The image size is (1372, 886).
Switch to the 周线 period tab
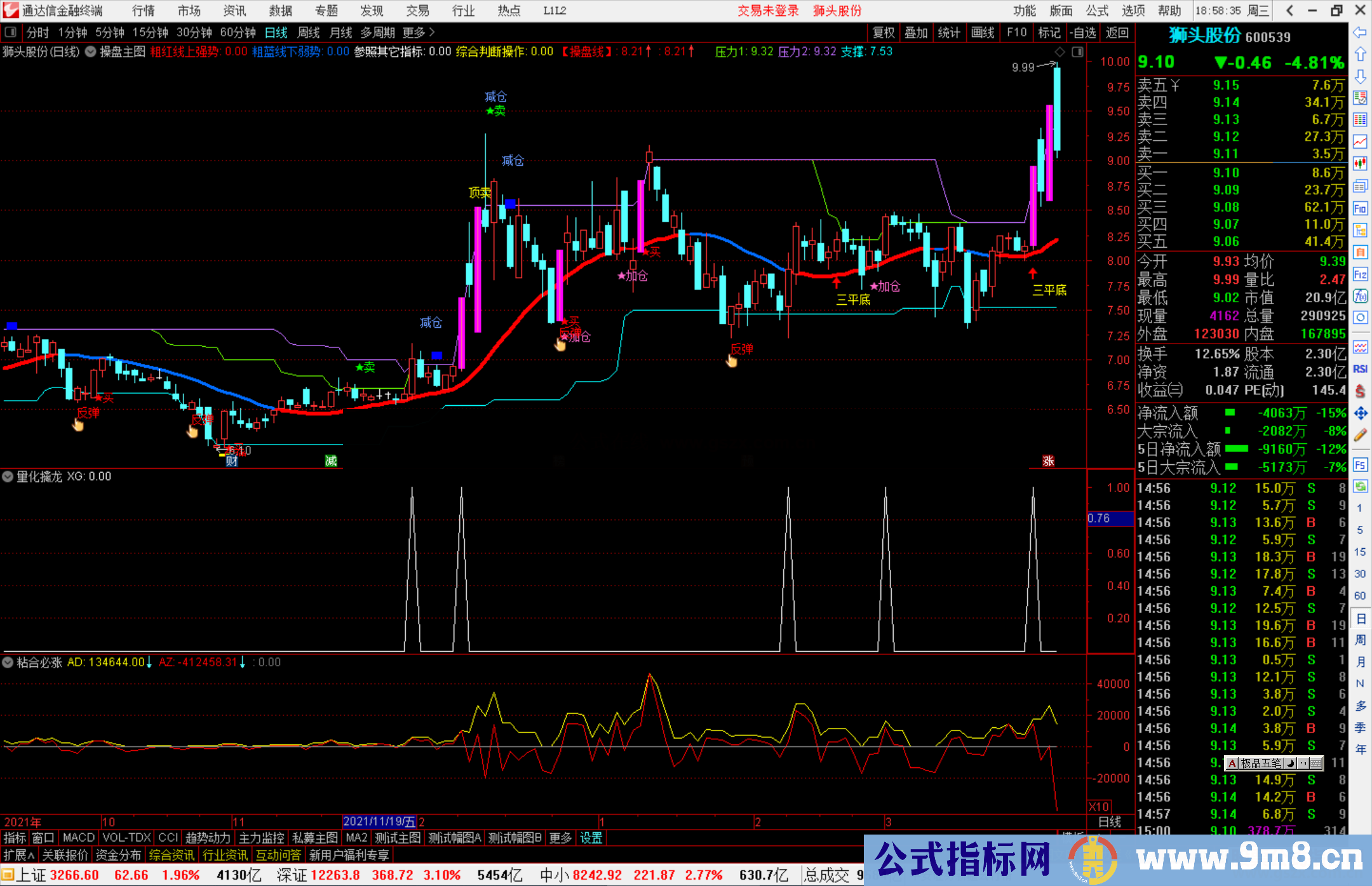309,32
